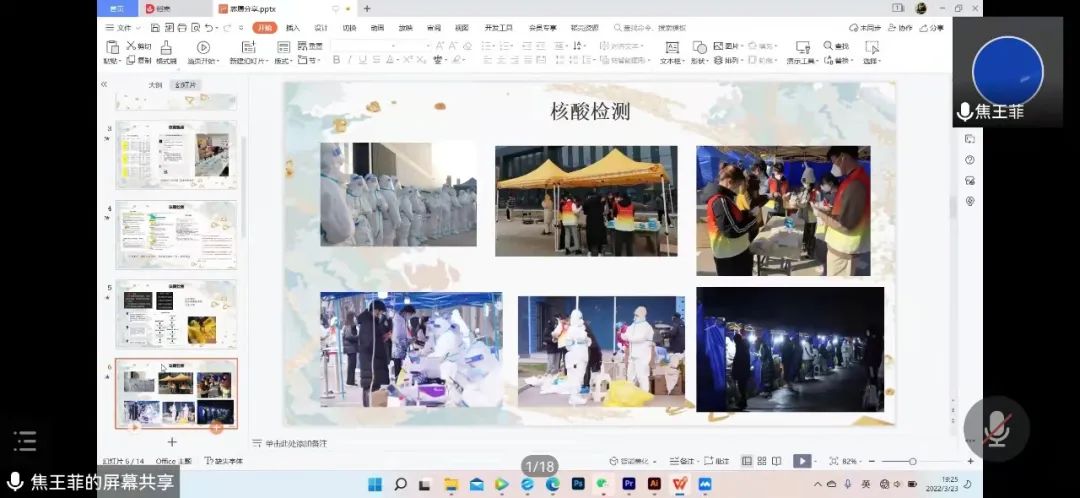
Task: Switch to the Outline view tab
Action: click(x=155, y=85)
